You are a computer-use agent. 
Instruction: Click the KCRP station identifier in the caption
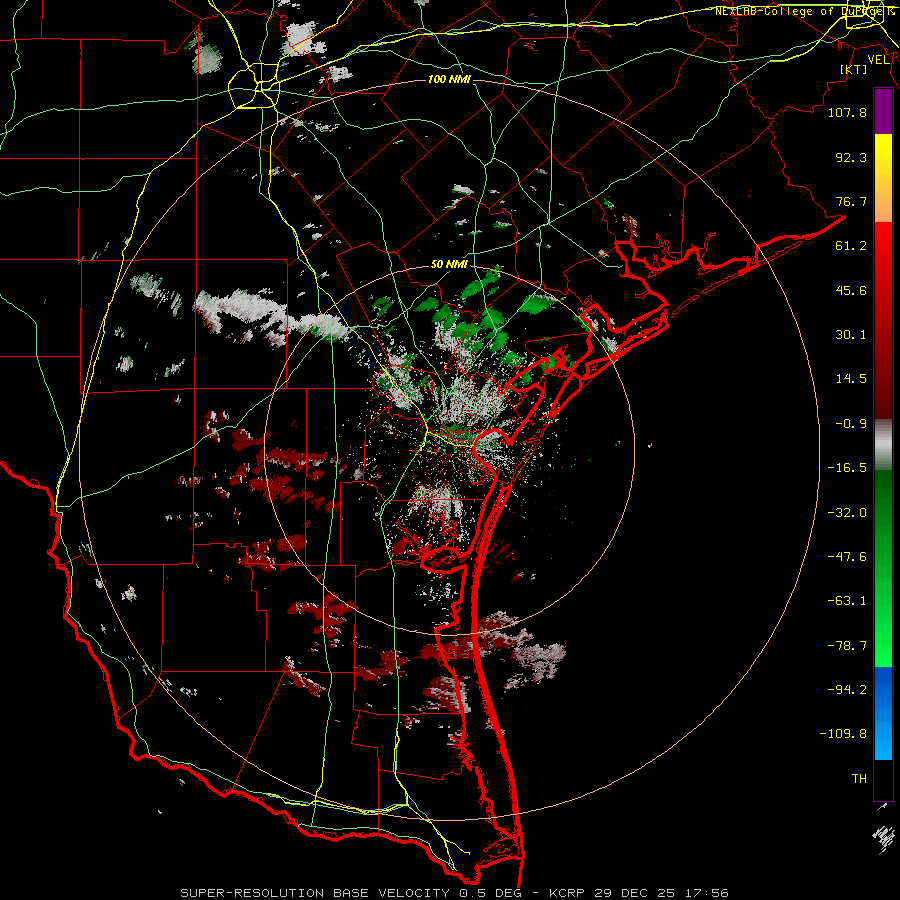pos(565,893)
